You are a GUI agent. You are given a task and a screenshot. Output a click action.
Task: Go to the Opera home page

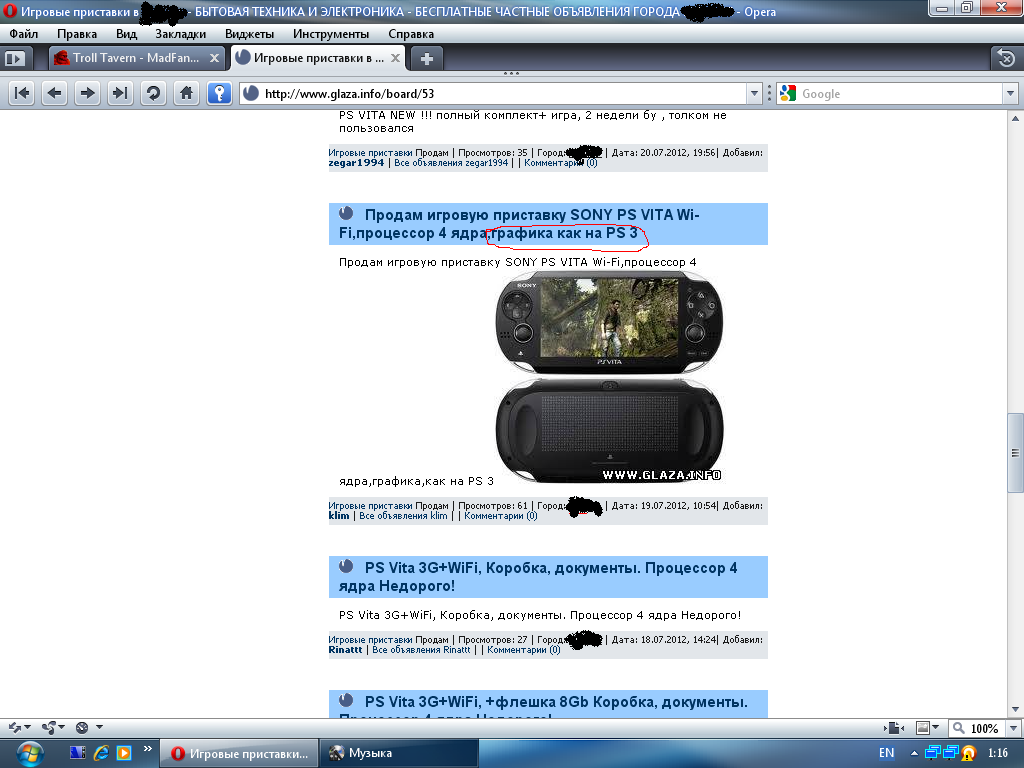click(185, 93)
